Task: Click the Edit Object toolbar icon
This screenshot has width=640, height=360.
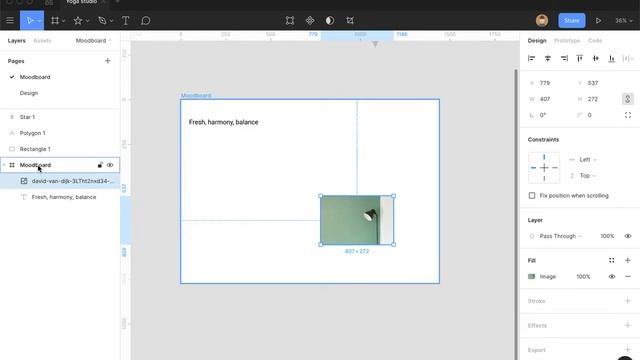Action: click(290, 20)
